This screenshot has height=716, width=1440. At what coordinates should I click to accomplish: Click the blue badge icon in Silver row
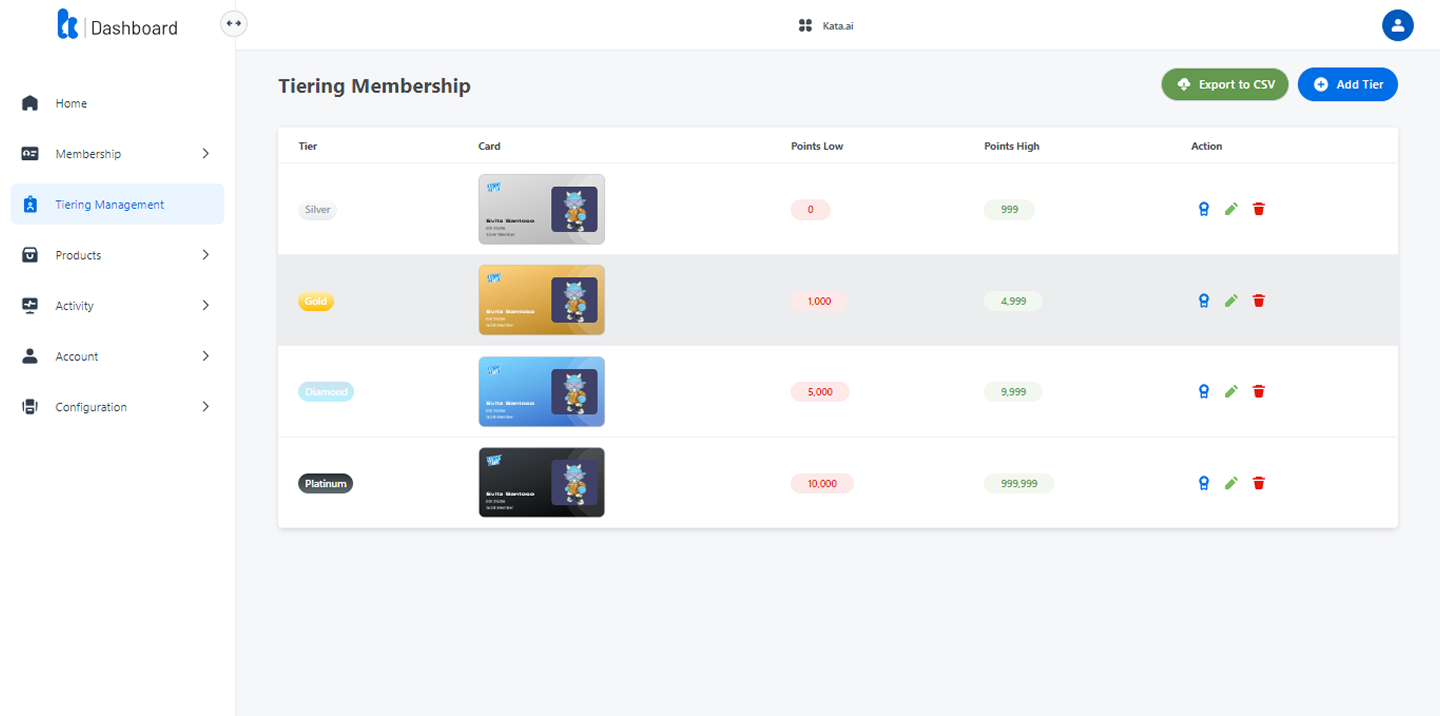click(x=1204, y=209)
